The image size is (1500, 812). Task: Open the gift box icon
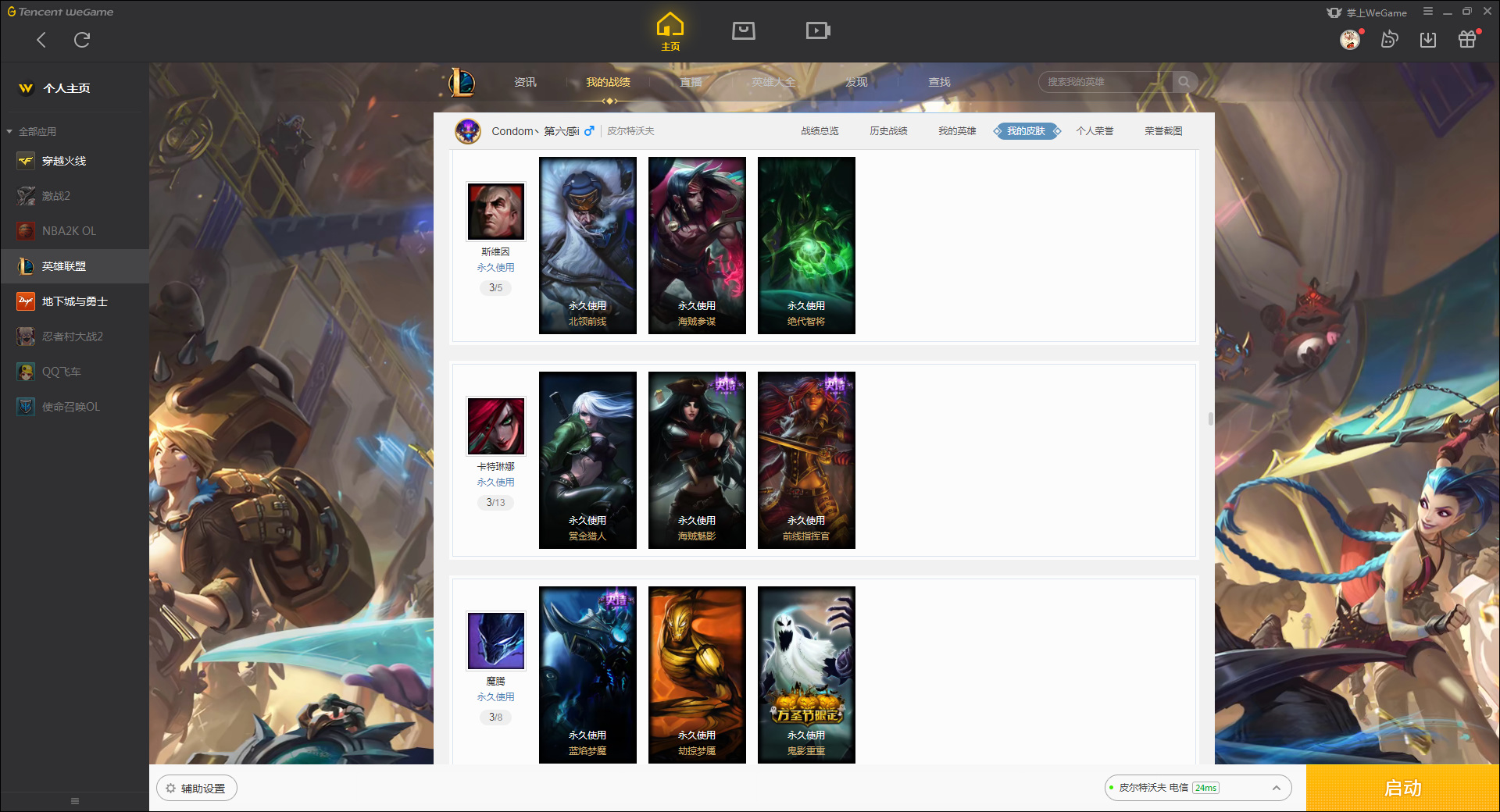click(1467, 39)
